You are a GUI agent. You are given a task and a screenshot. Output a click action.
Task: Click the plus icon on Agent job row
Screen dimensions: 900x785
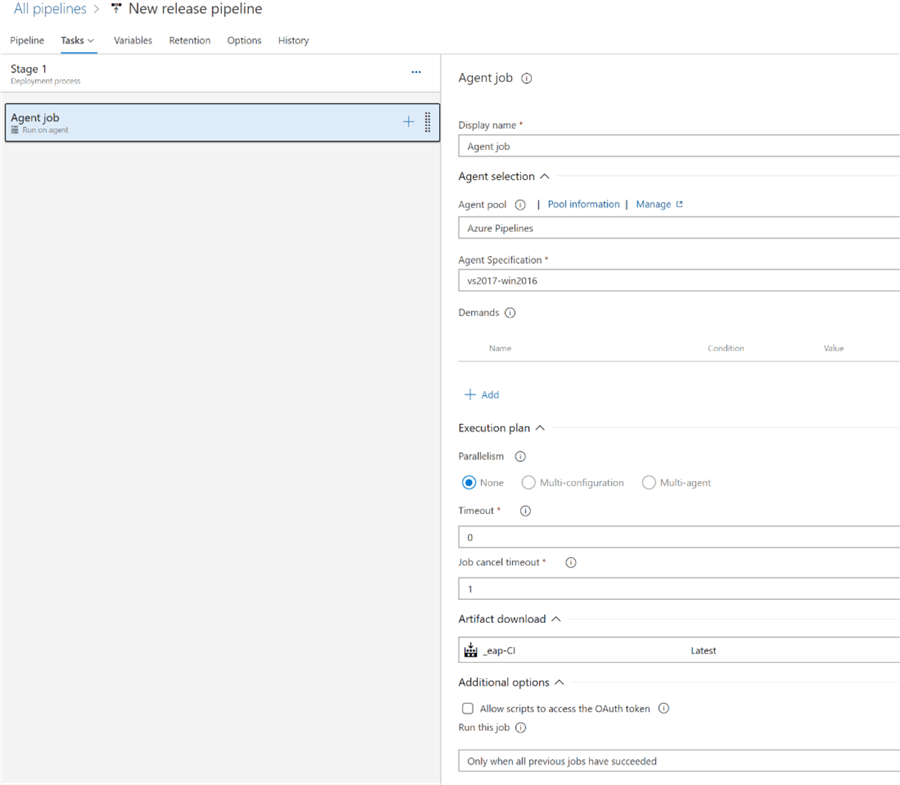coord(408,122)
